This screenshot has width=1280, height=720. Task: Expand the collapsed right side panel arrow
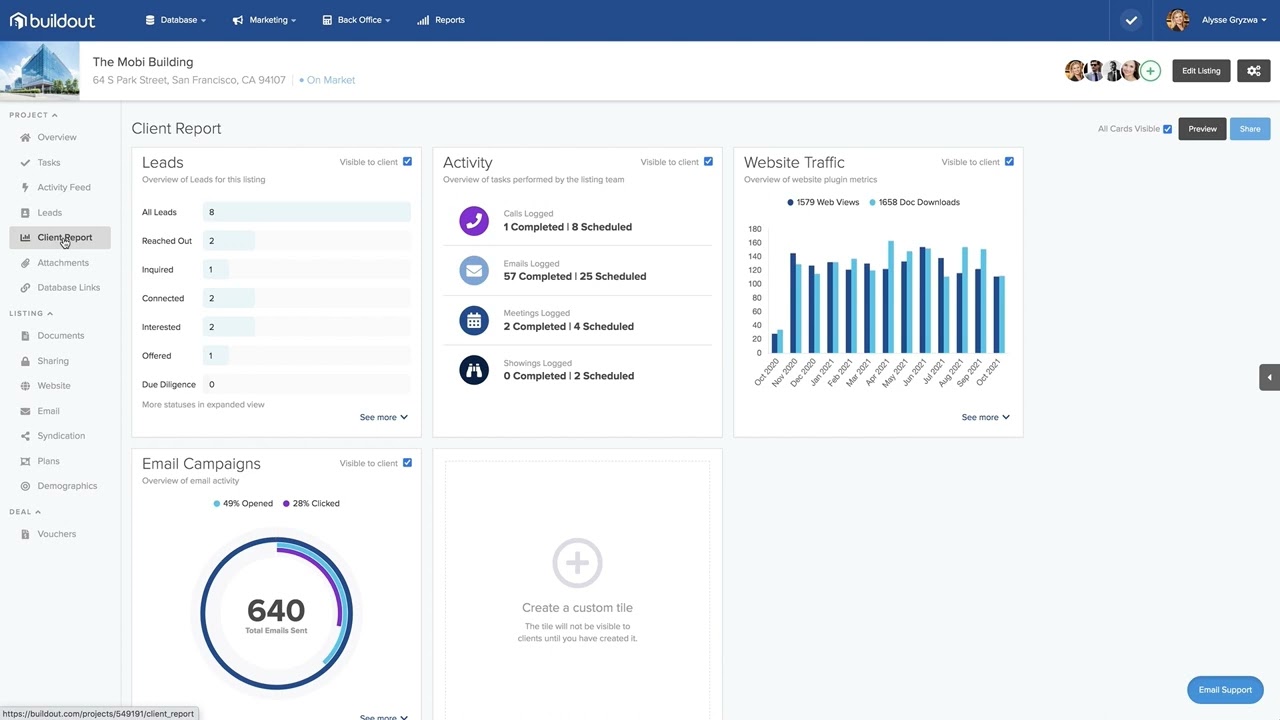pyautogui.click(x=1269, y=377)
